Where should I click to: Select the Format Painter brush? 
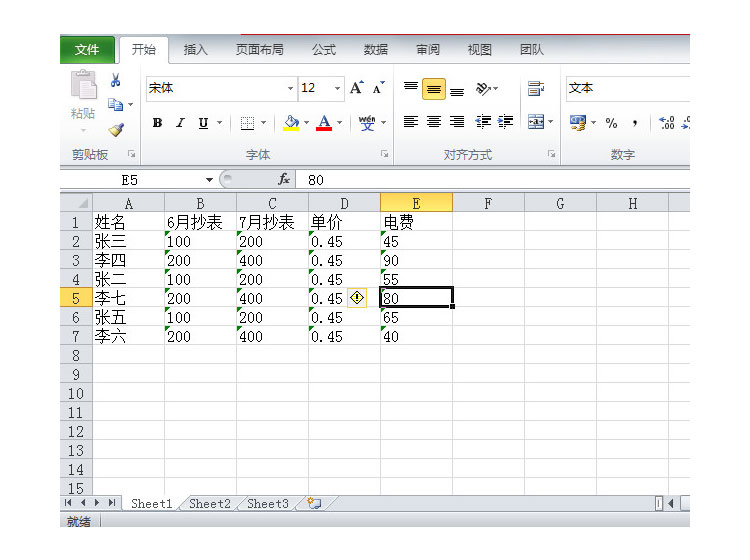pyautogui.click(x=116, y=130)
